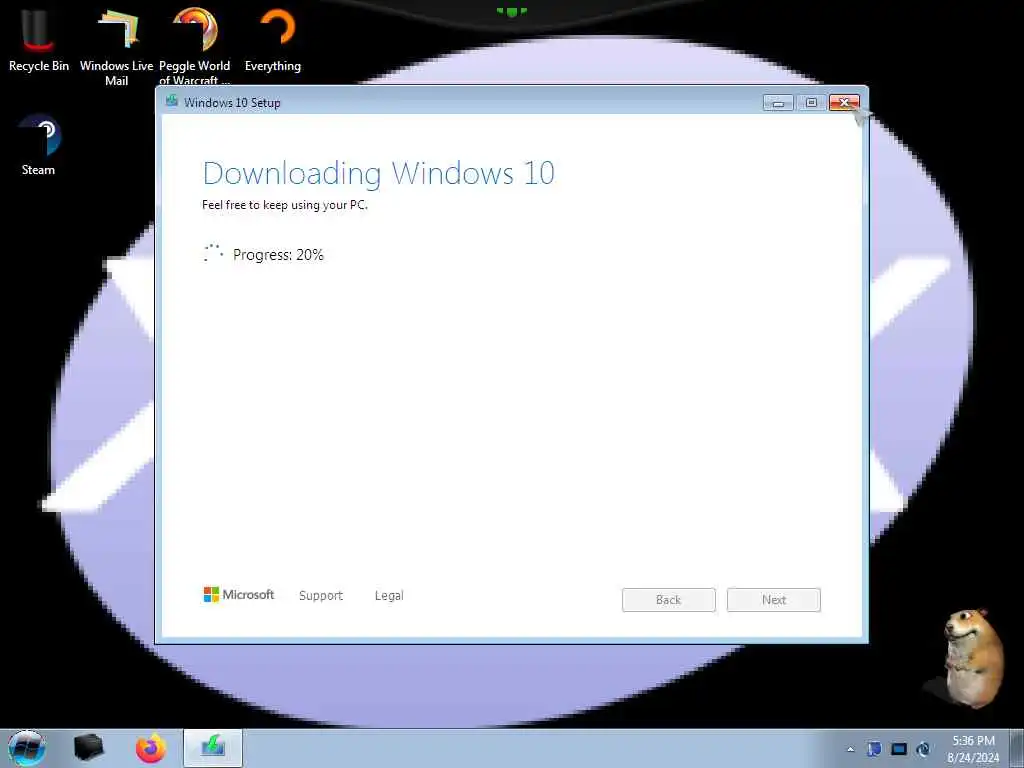
Task: Open Windows Live Mail desktop shortcut
Action: point(116,47)
